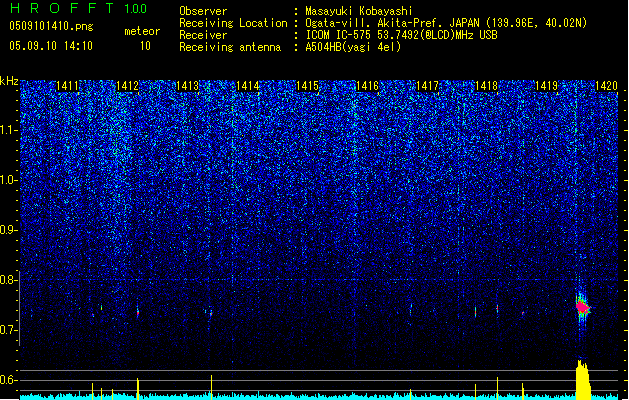Click the "Receiving Location" label

pyautogui.click(x=233, y=23)
